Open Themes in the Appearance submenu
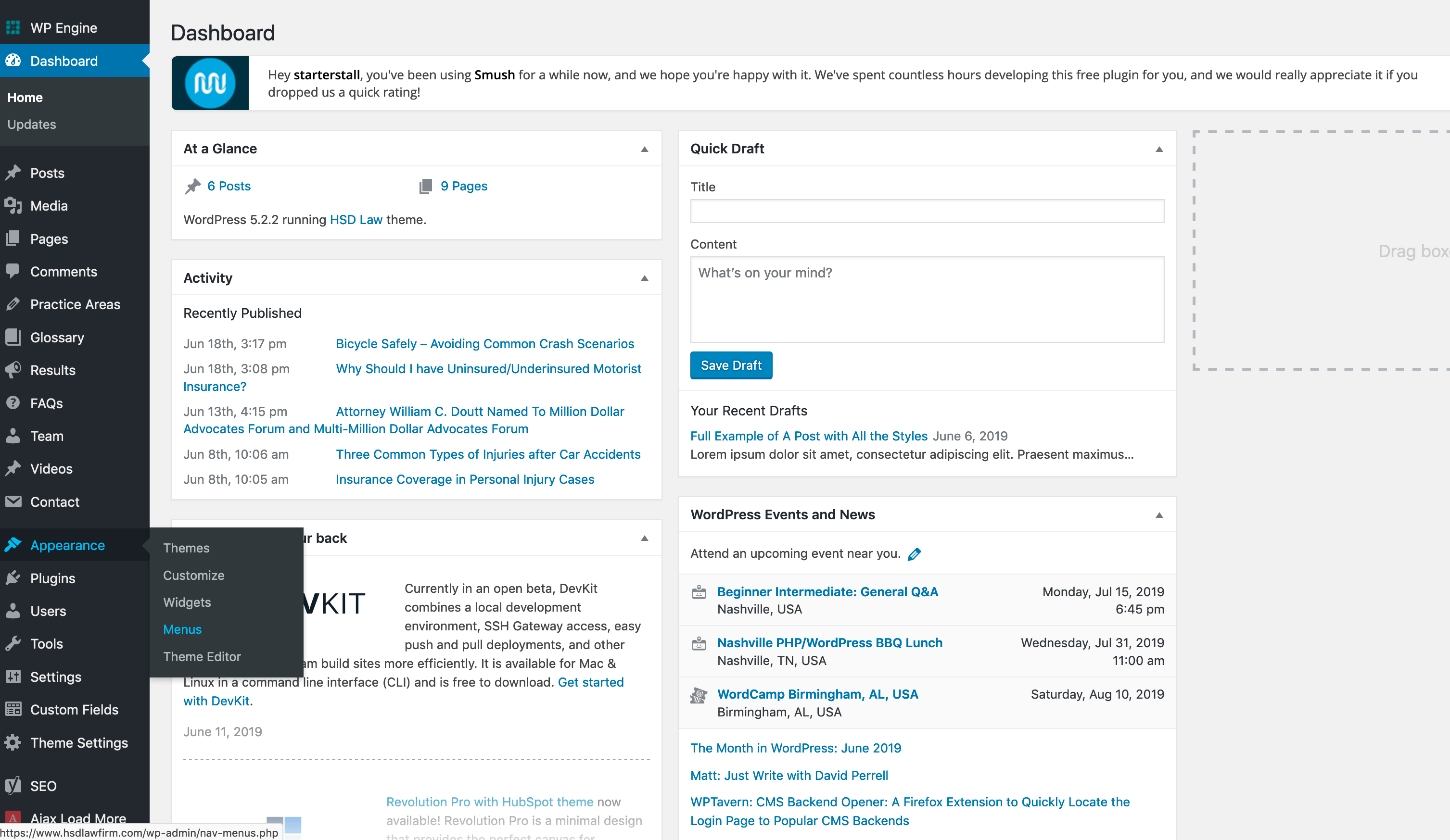 pos(186,548)
